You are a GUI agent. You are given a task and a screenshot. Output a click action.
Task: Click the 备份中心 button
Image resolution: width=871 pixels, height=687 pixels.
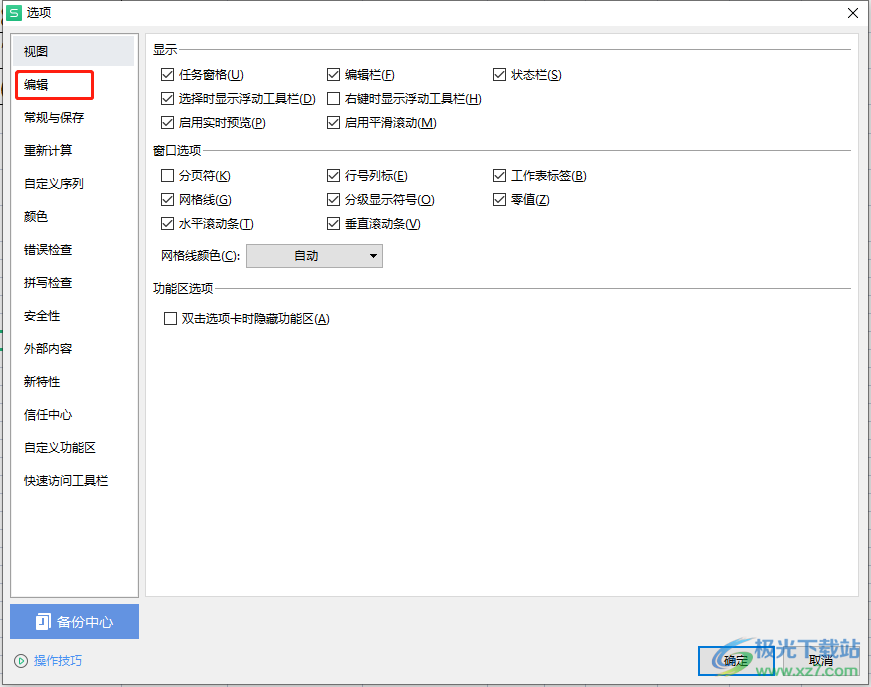click(x=74, y=621)
